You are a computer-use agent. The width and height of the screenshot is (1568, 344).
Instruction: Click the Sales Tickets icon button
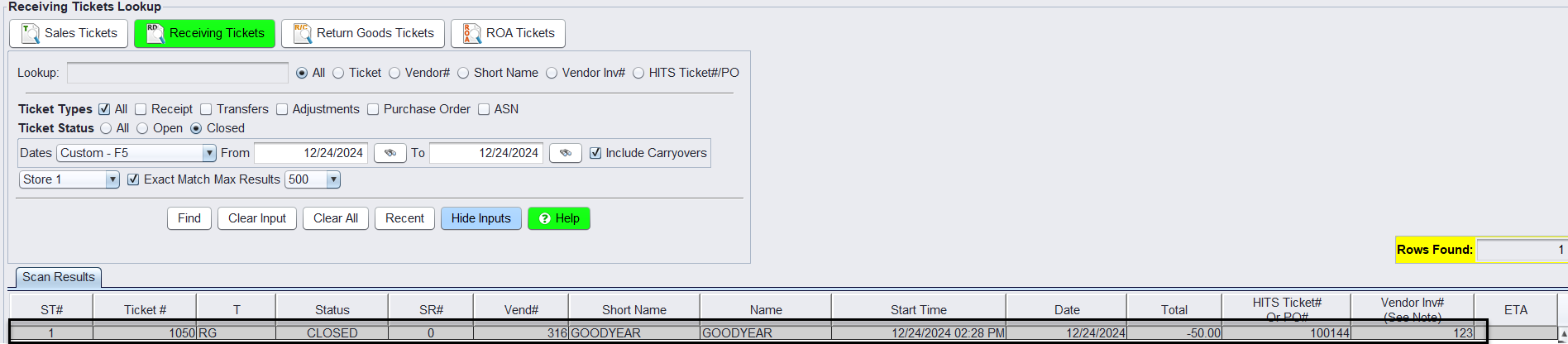pyautogui.click(x=31, y=33)
